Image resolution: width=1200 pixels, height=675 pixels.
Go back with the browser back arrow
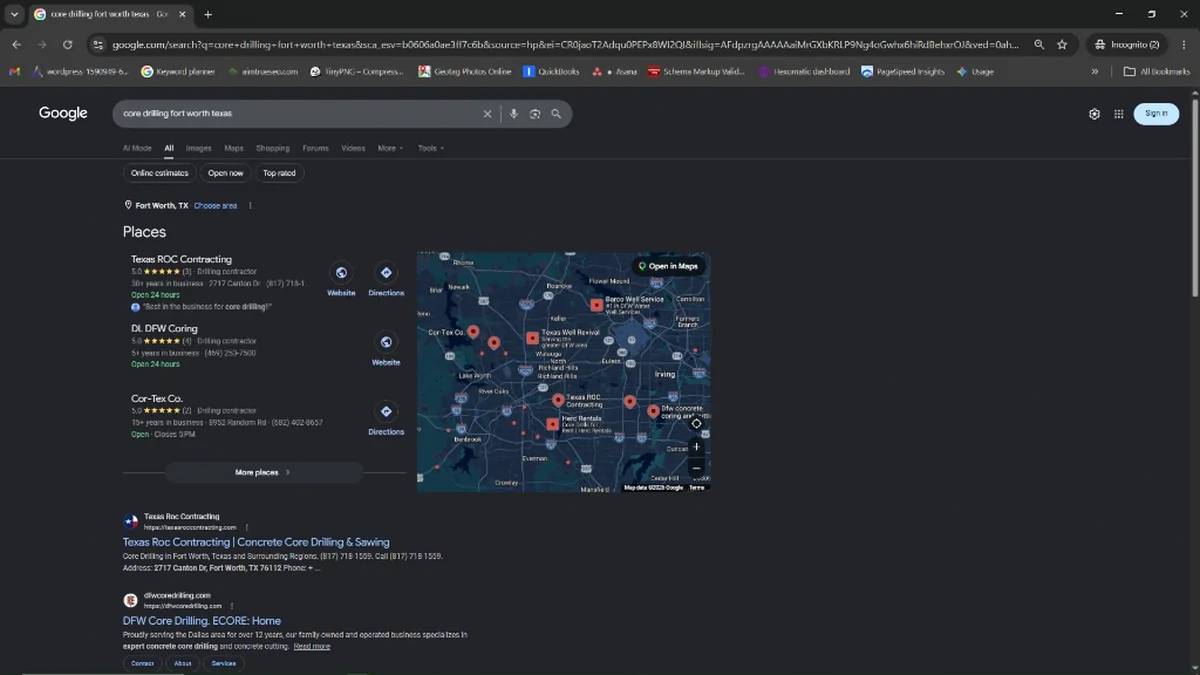coord(17,44)
